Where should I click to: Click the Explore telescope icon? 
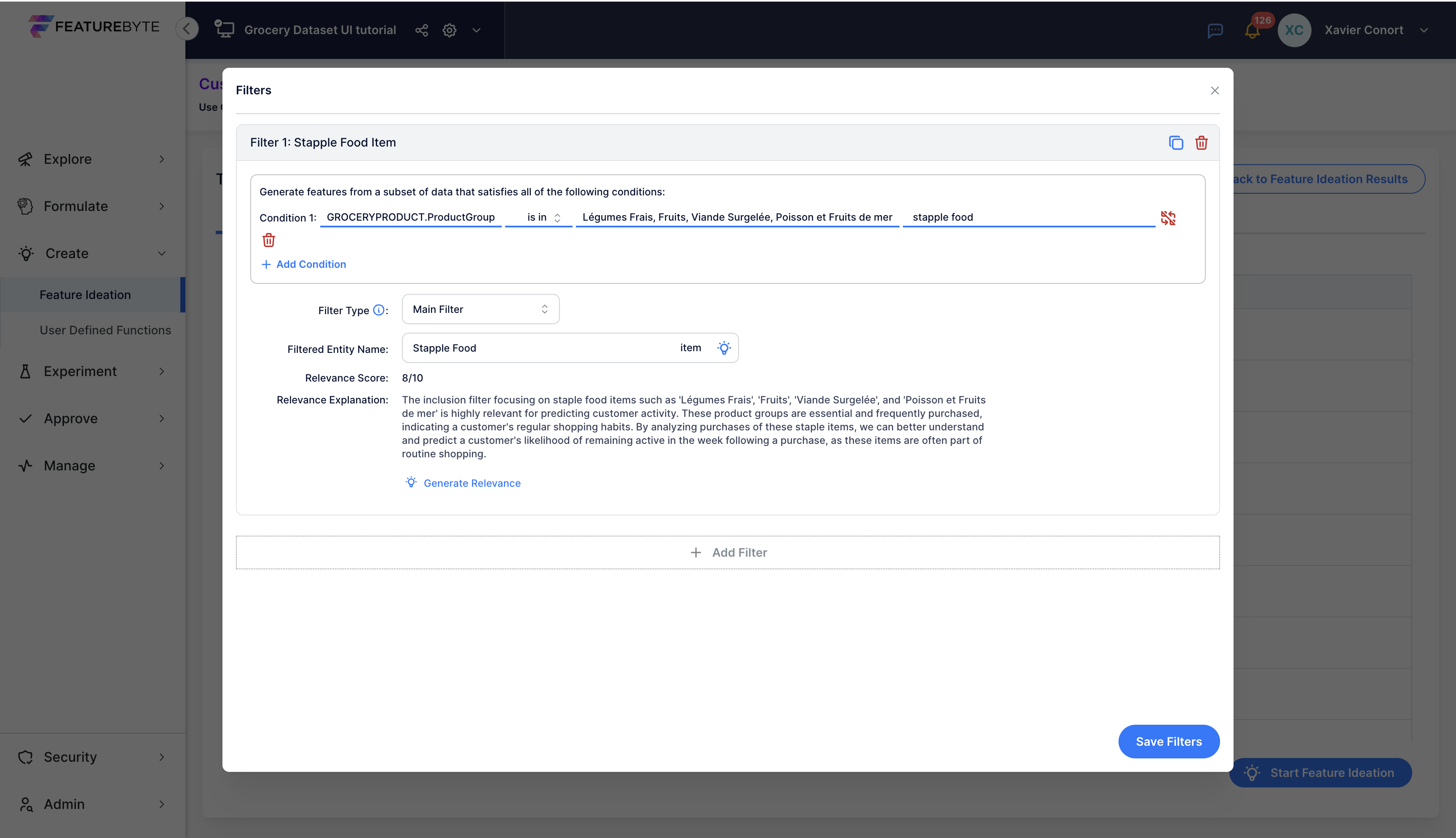point(25,159)
